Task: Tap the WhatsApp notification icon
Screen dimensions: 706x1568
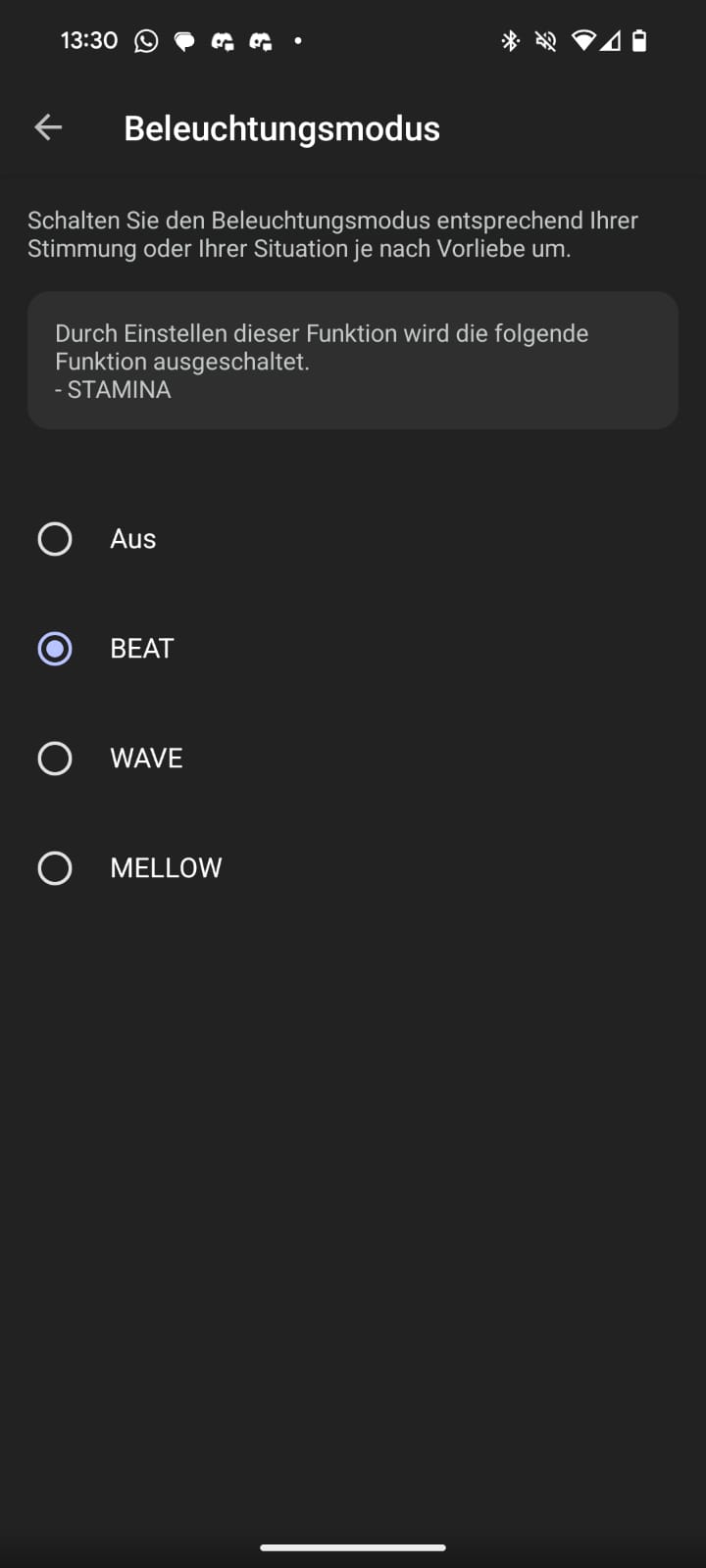Action: (146, 41)
